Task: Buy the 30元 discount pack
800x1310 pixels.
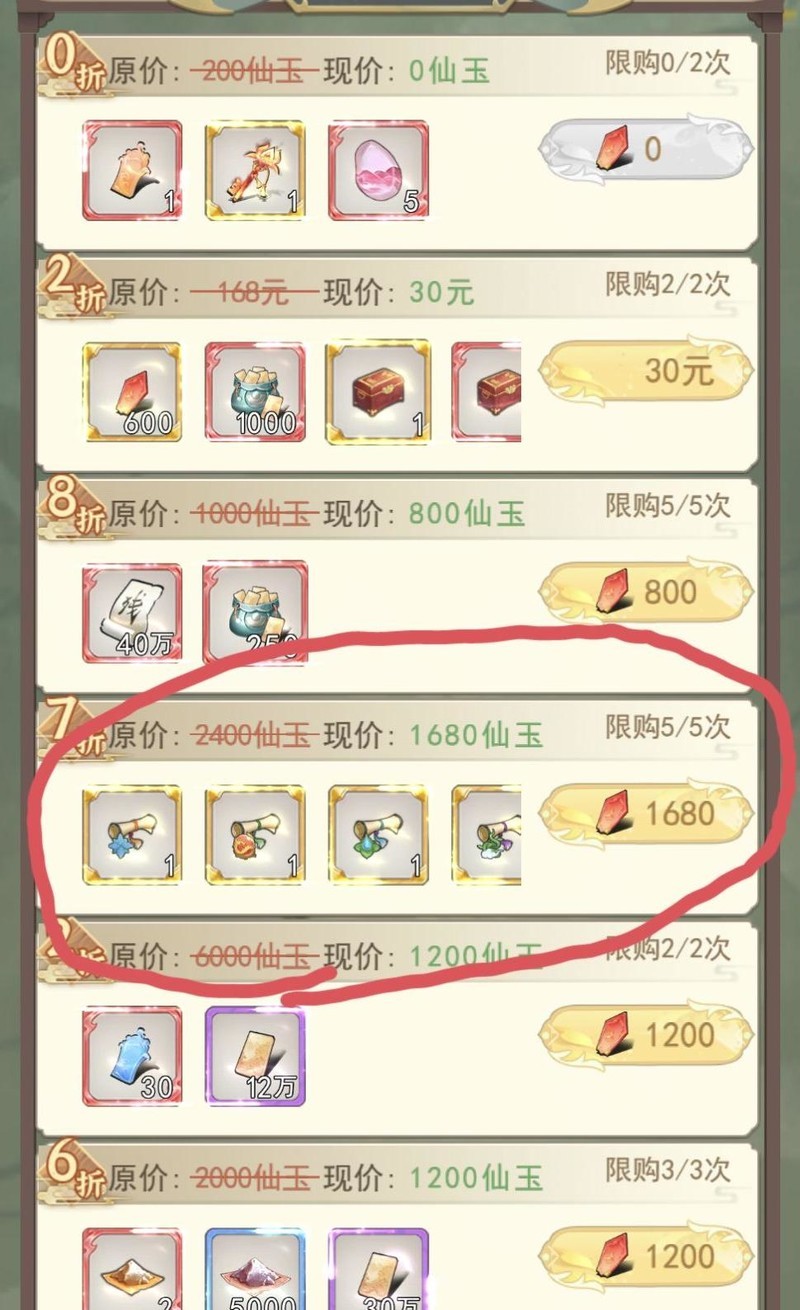Action: point(645,371)
